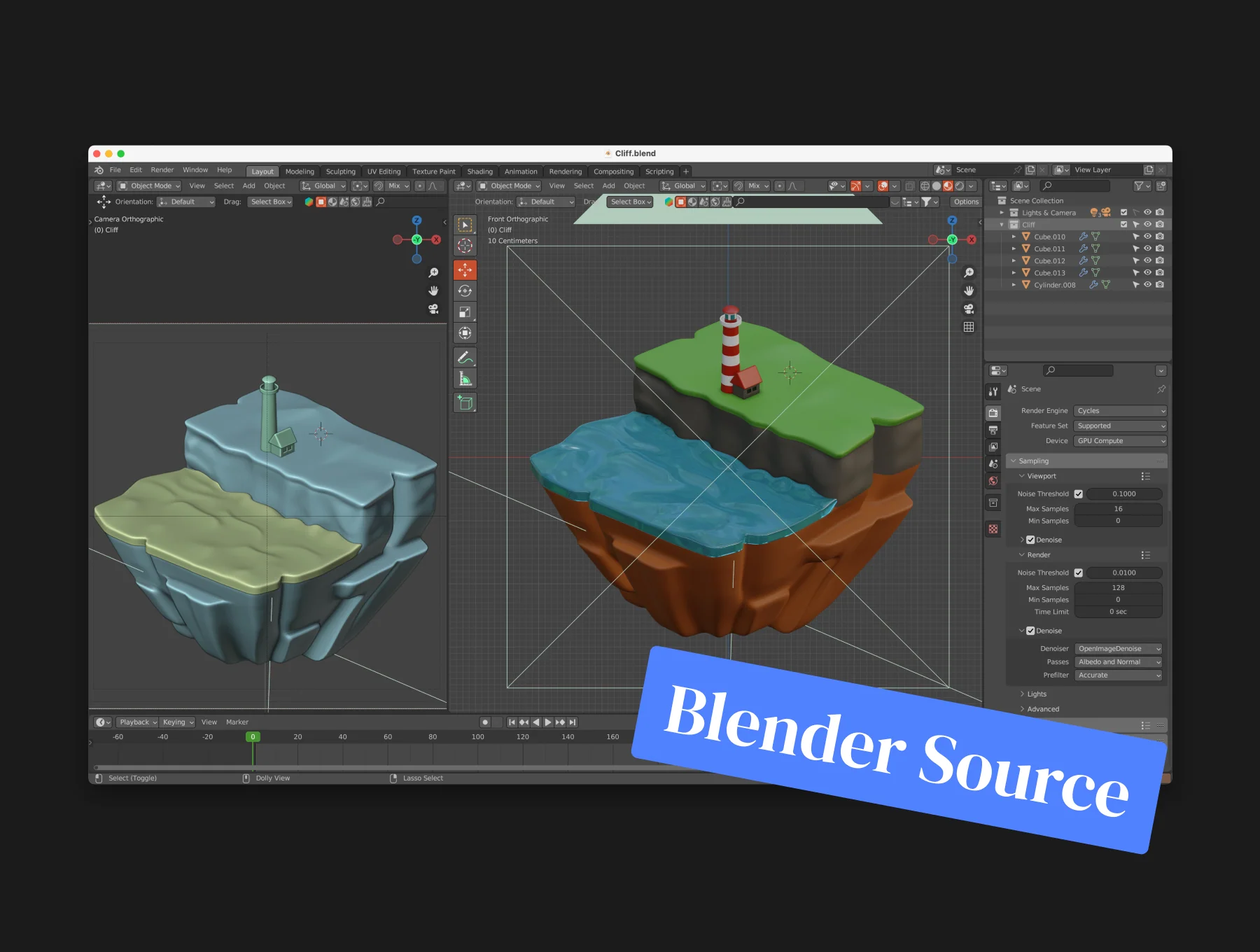The height and width of the screenshot is (952, 1260).
Task: Expand Lights & Camera collection
Action: point(1002,213)
